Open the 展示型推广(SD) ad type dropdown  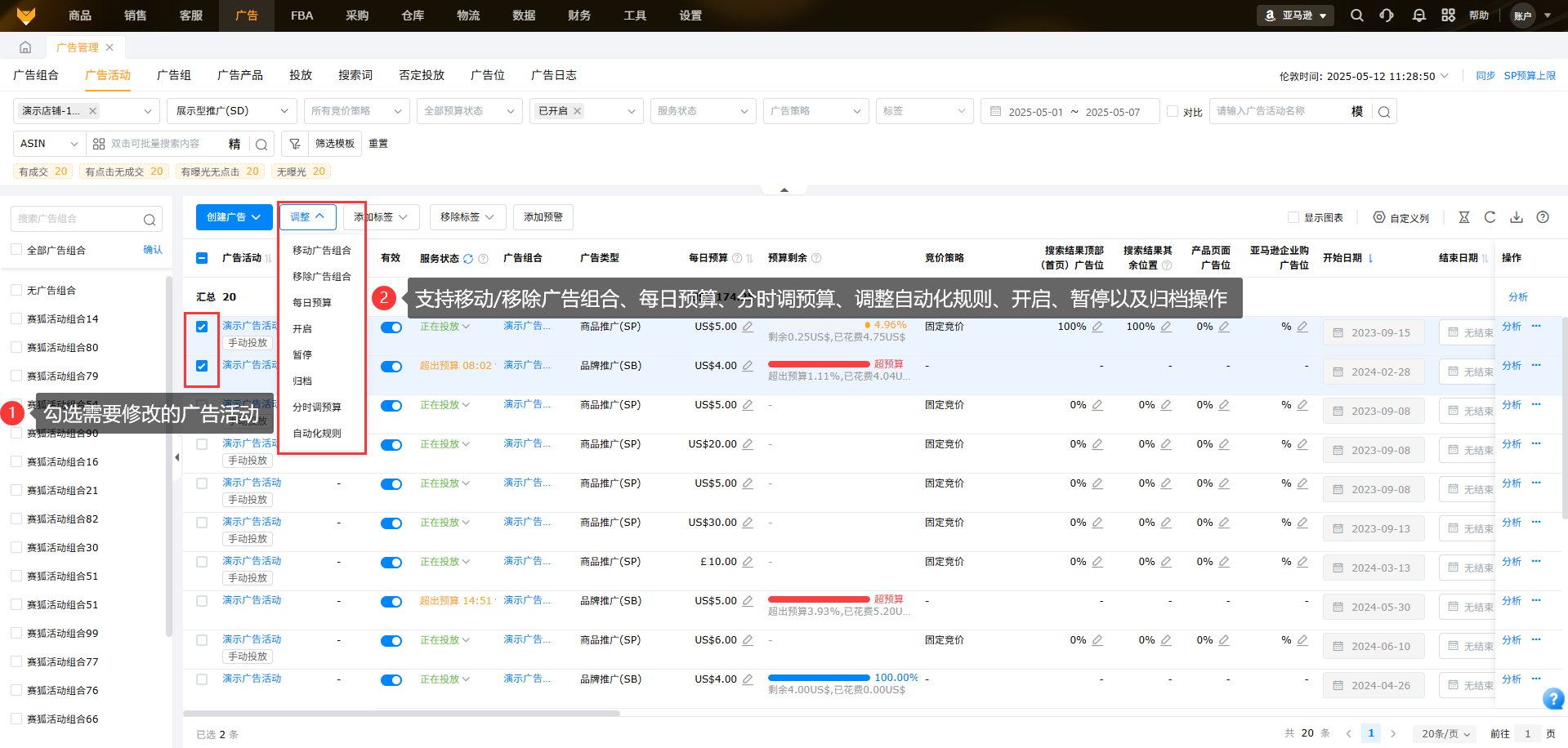tap(232, 111)
